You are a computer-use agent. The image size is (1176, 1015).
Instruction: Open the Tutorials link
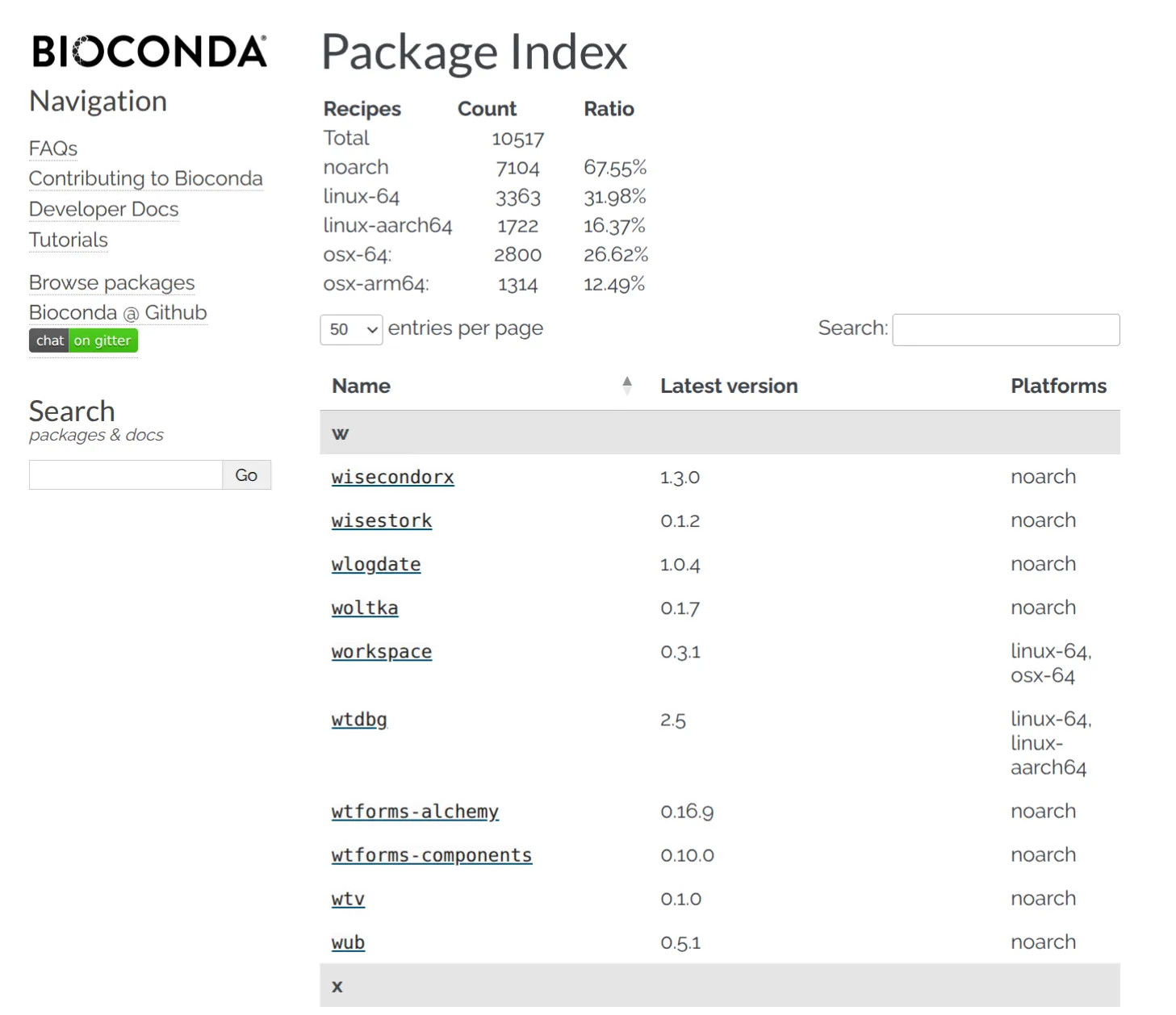pyautogui.click(x=69, y=240)
